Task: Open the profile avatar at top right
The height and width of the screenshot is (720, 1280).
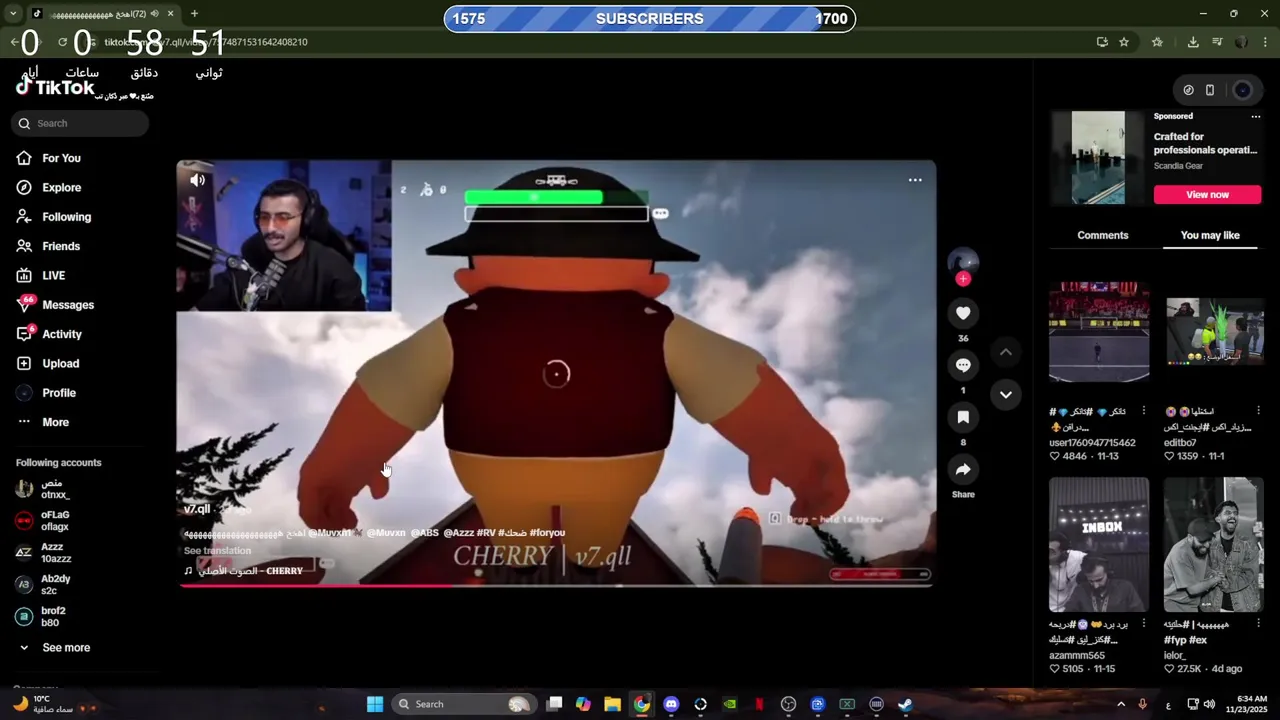Action: [x=1242, y=90]
